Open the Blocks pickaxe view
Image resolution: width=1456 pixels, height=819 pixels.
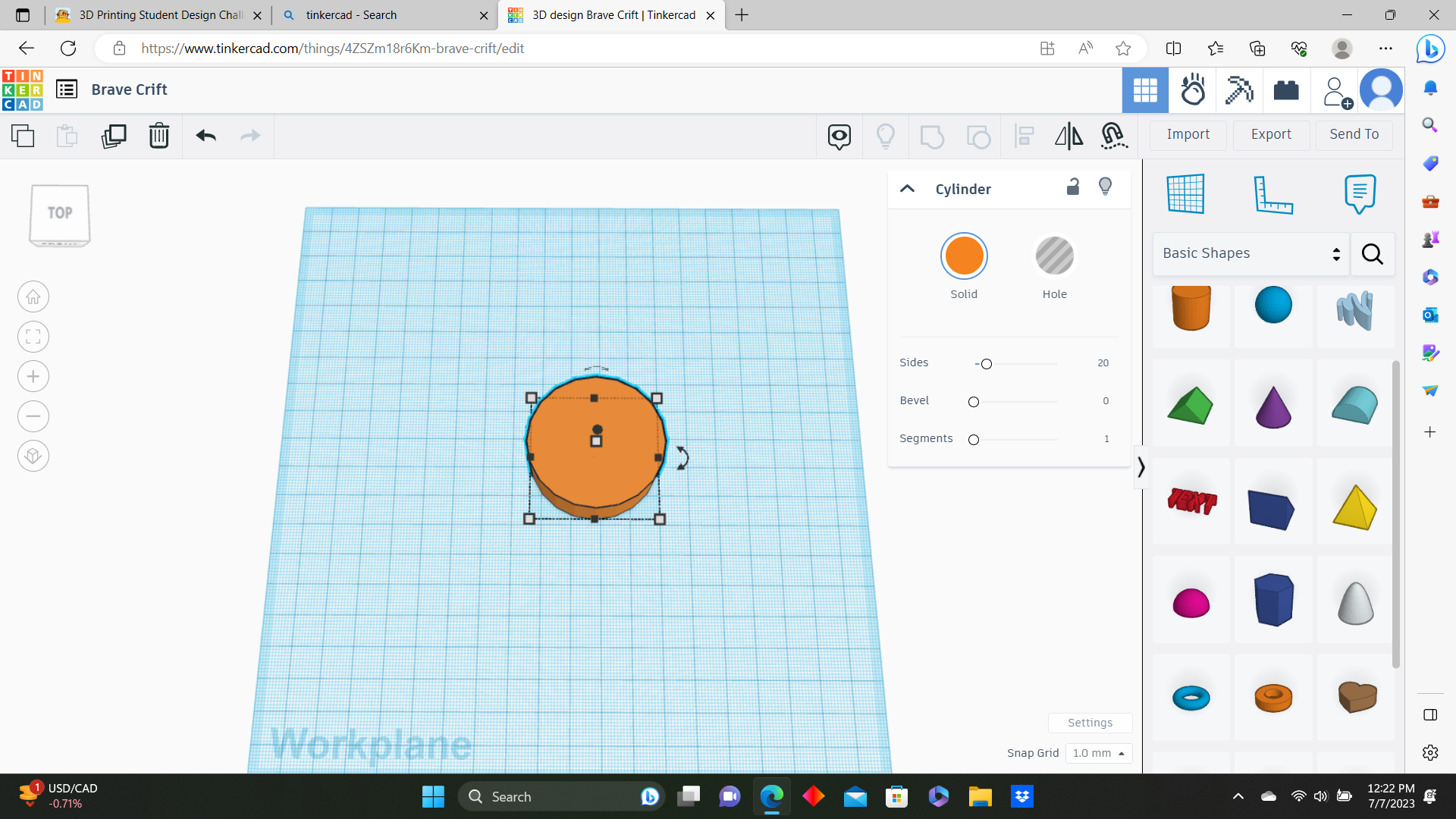pyautogui.click(x=1239, y=89)
